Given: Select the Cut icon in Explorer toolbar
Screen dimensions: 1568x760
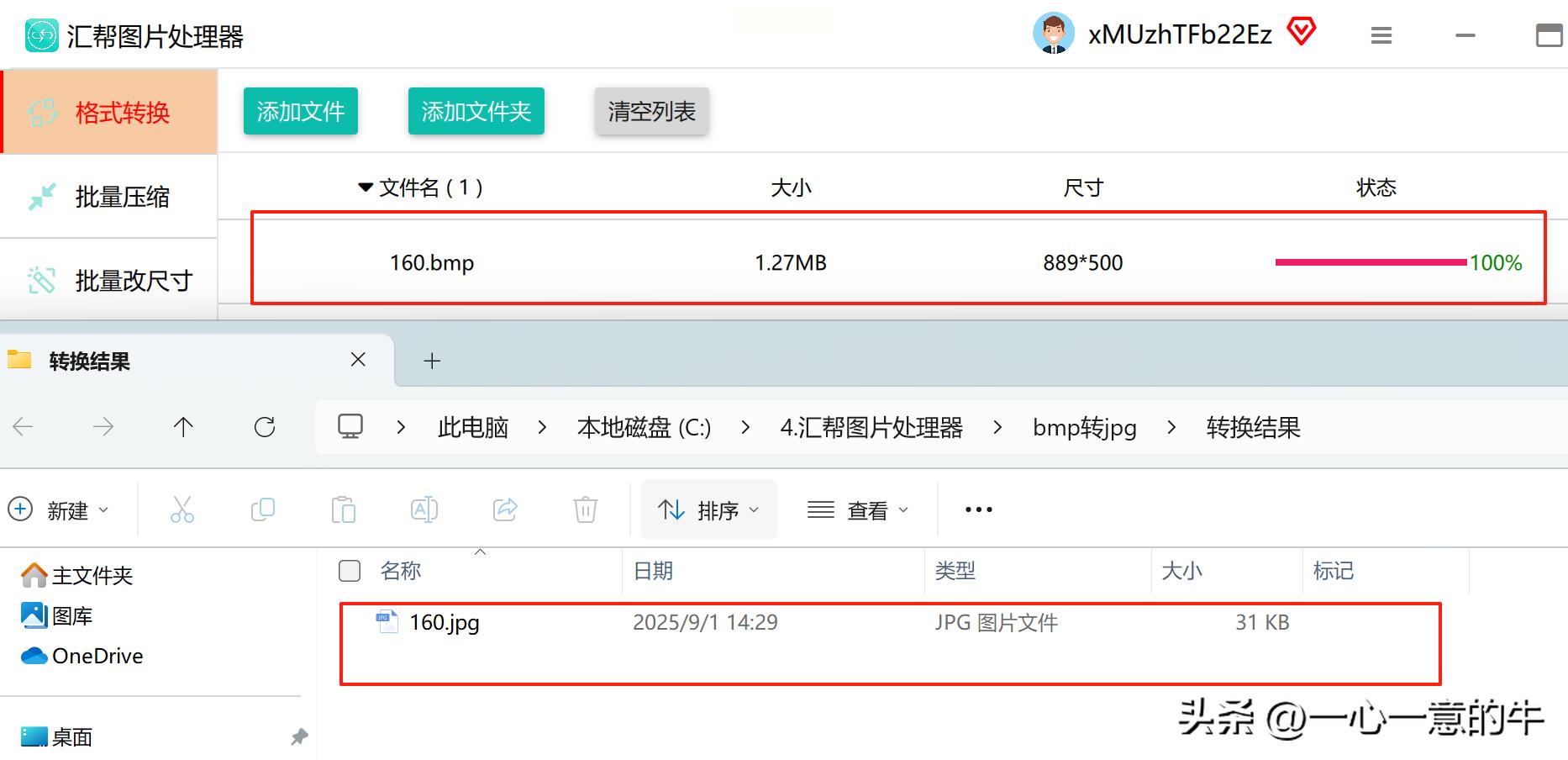Looking at the screenshot, I should pos(182,509).
